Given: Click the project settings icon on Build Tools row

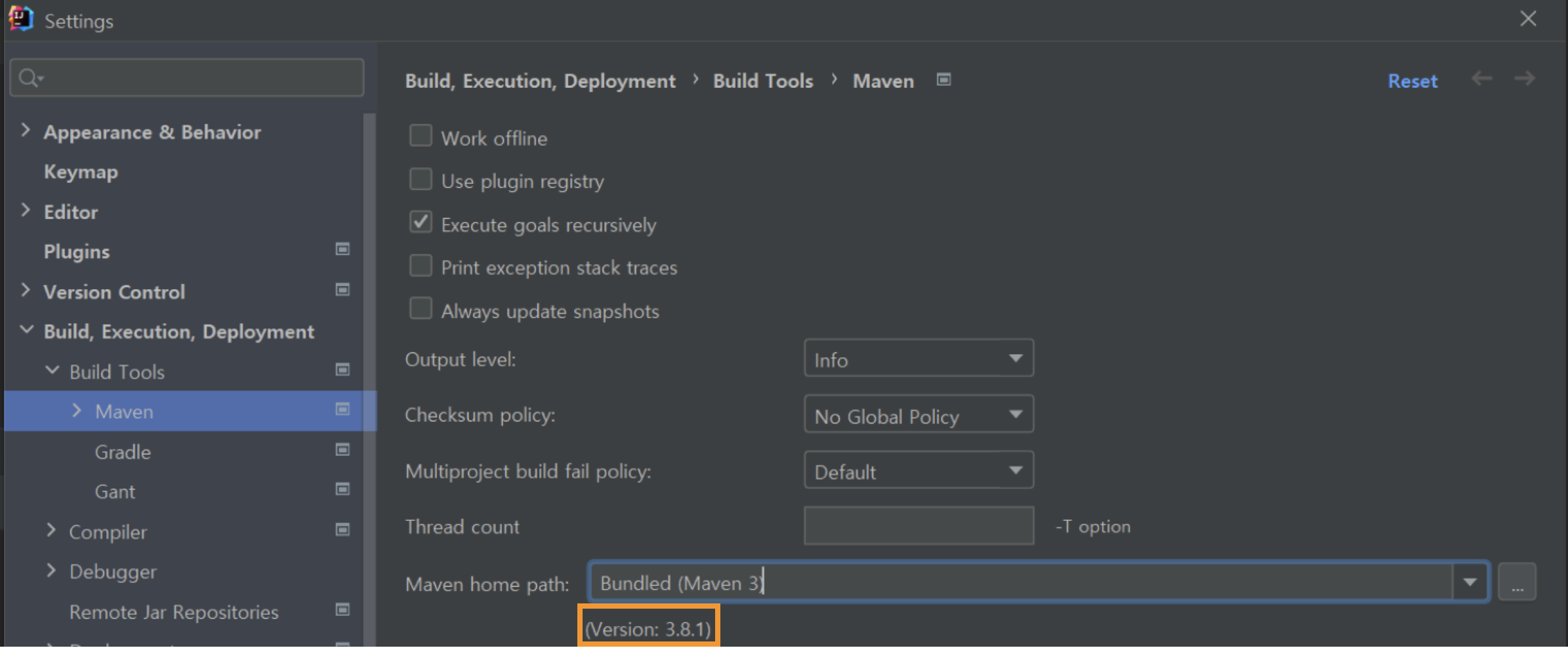Looking at the screenshot, I should (x=342, y=370).
